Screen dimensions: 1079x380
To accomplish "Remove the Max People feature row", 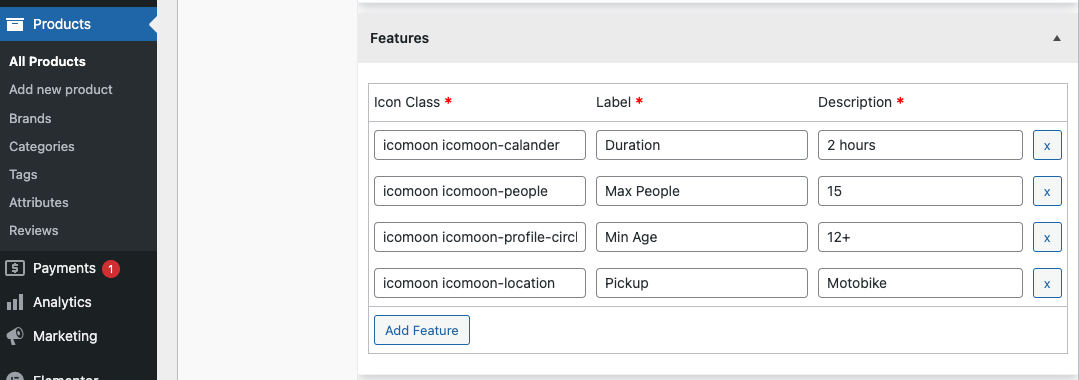I will (1047, 191).
